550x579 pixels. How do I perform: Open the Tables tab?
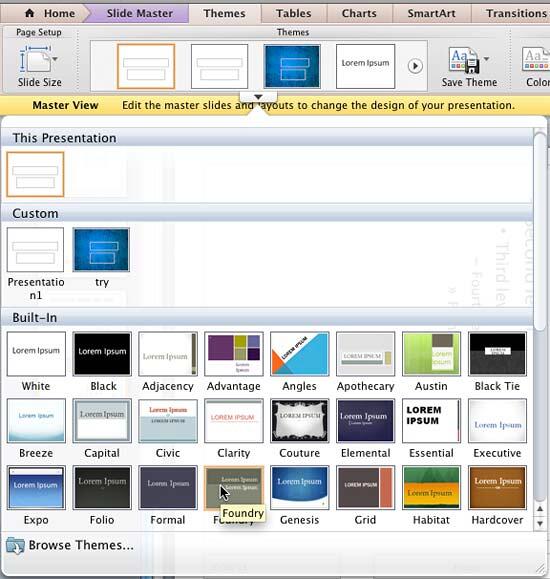click(294, 13)
